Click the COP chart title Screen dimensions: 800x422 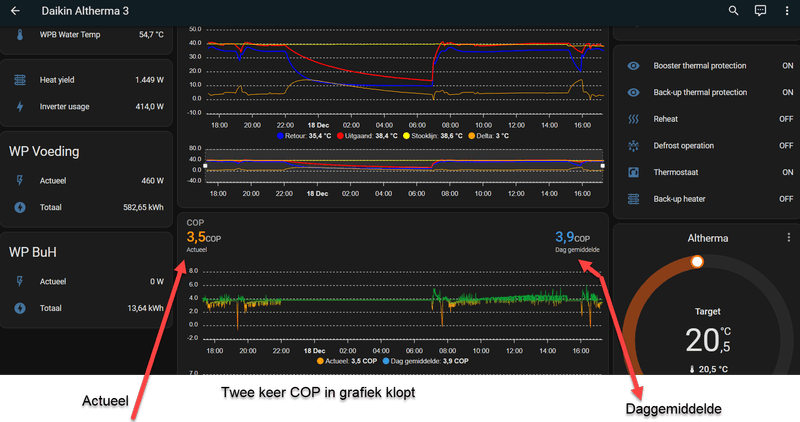pos(195,222)
